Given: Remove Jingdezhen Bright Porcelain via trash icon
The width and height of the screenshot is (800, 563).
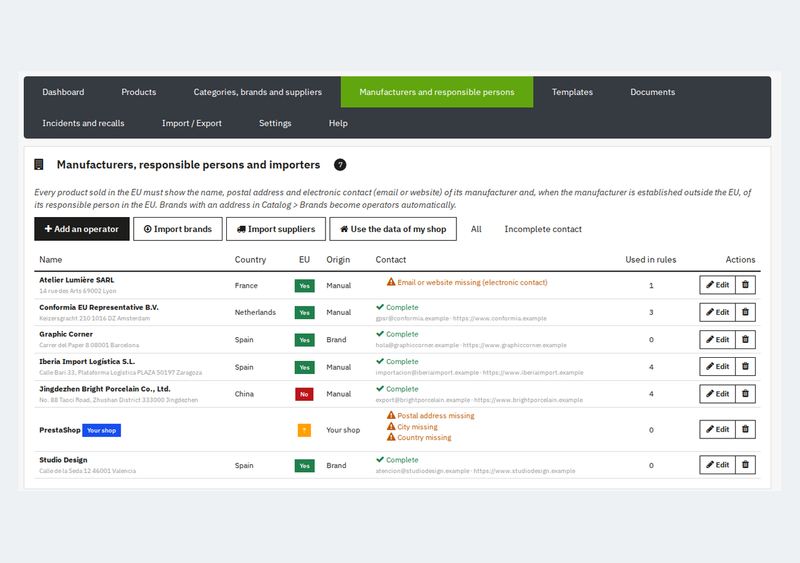Looking at the screenshot, I should pos(745,394).
